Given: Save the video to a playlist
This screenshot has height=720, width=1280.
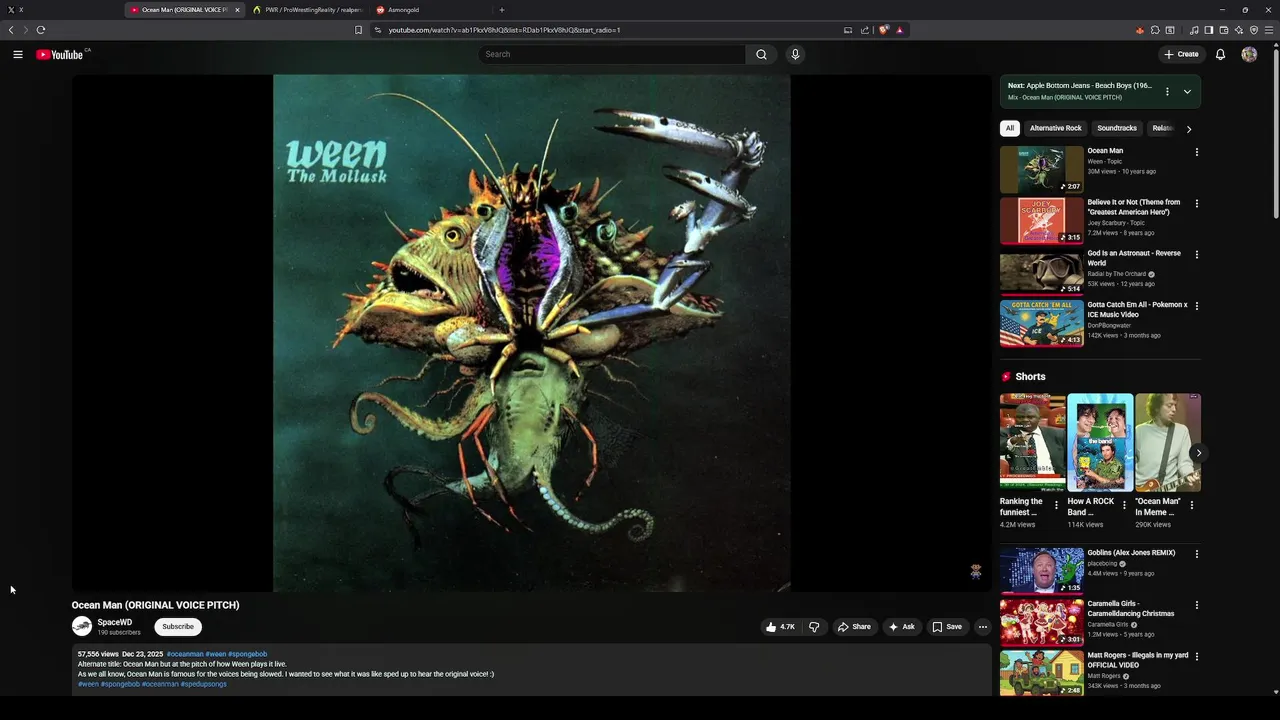Looking at the screenshot, I should [947, 627].
